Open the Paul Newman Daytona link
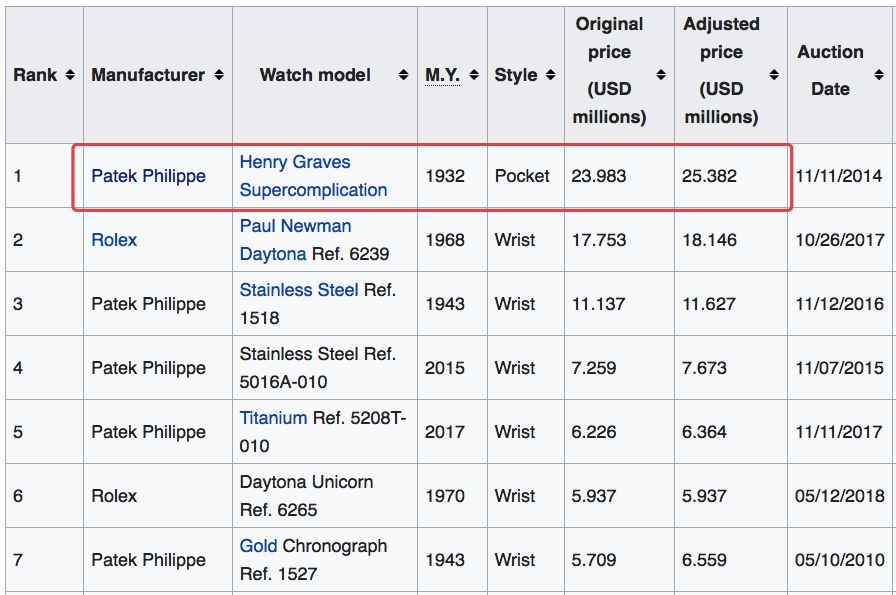The image size is (896, 595). coord(295,240)
